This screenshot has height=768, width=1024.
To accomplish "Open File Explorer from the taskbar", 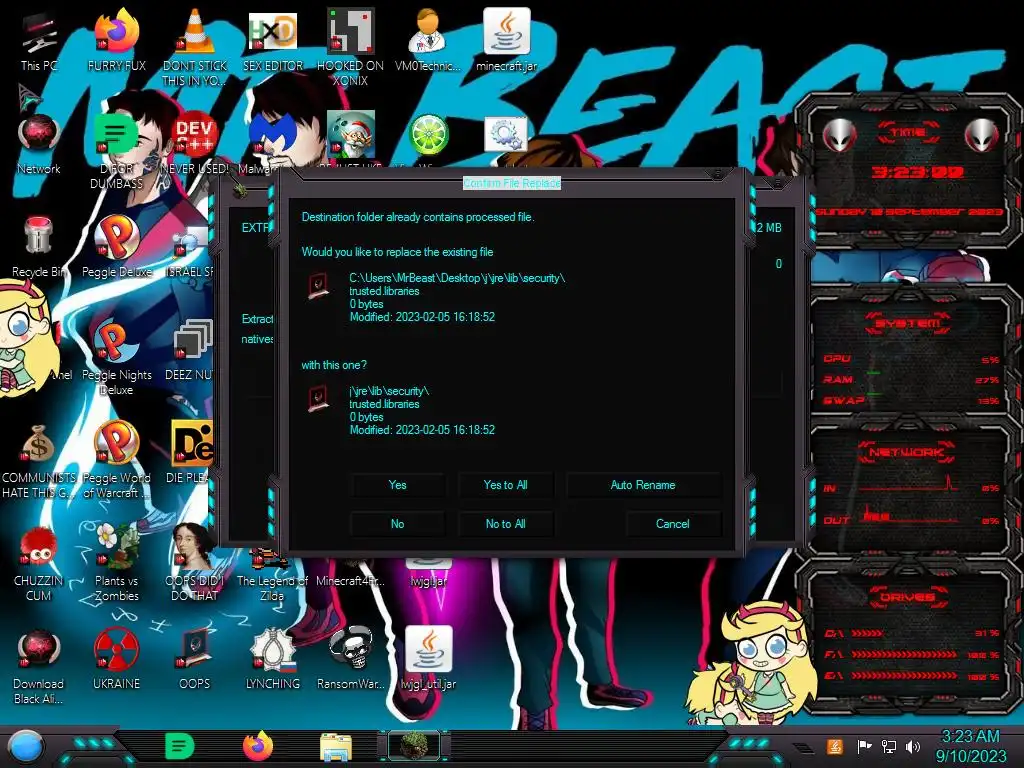I will point(336,746).
